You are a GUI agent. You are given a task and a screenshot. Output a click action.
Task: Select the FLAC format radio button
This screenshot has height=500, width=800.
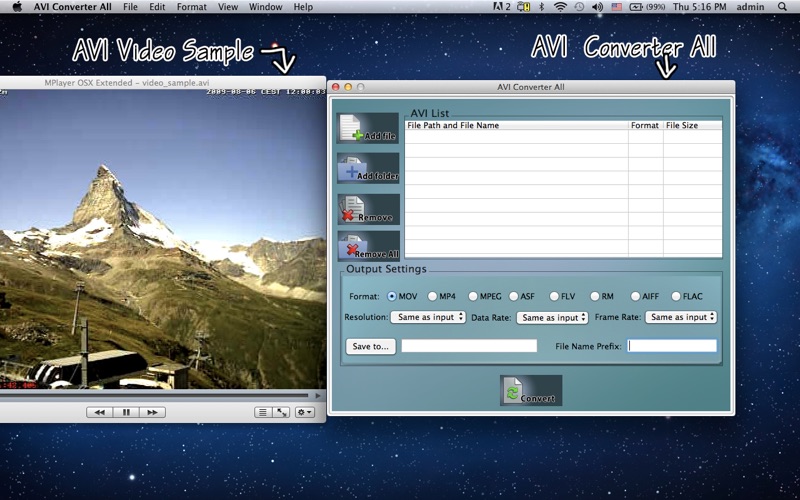pos(676,296)
